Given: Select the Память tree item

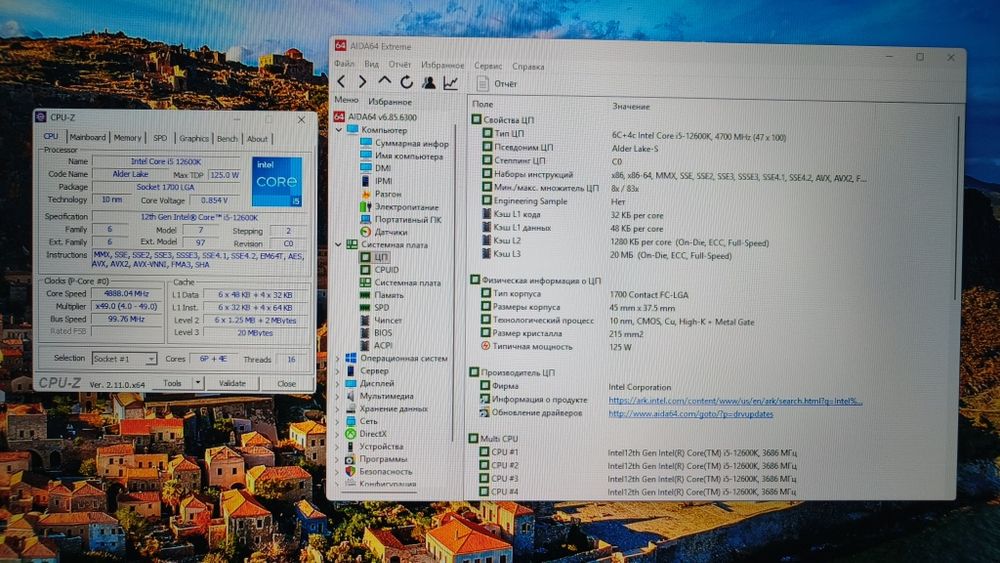Looking at the screenshot, I should coord(381,295).
